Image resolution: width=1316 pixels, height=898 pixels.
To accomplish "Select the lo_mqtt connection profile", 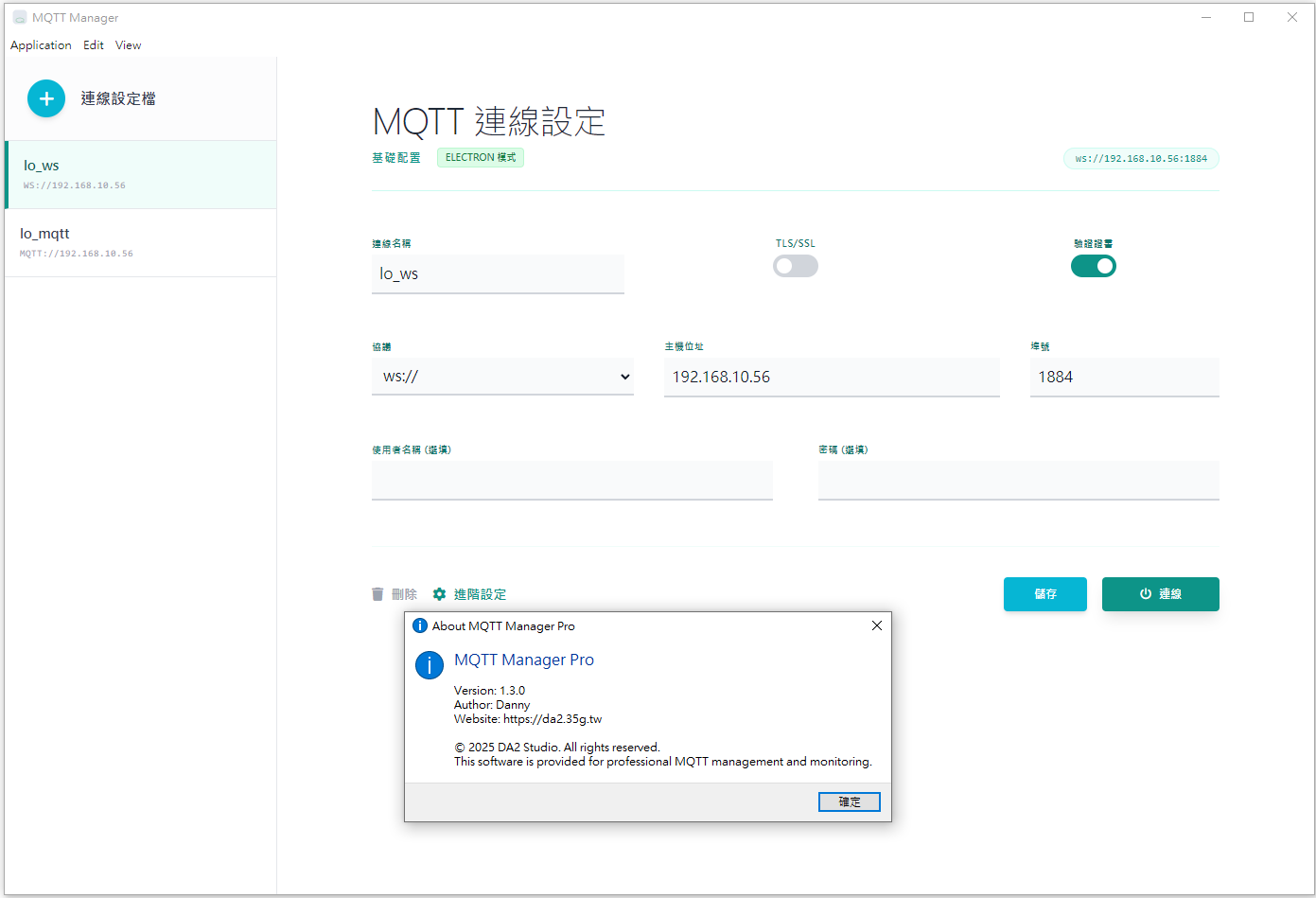I will (x=140, y=242).
